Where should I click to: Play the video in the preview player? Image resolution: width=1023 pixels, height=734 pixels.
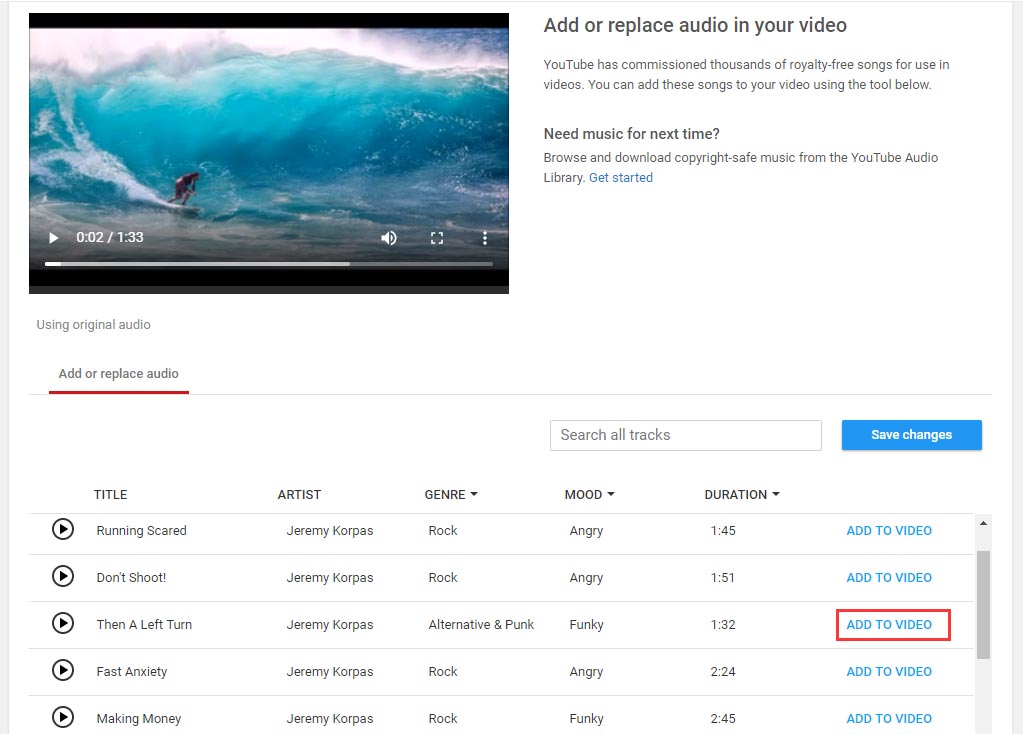point(53,238)
